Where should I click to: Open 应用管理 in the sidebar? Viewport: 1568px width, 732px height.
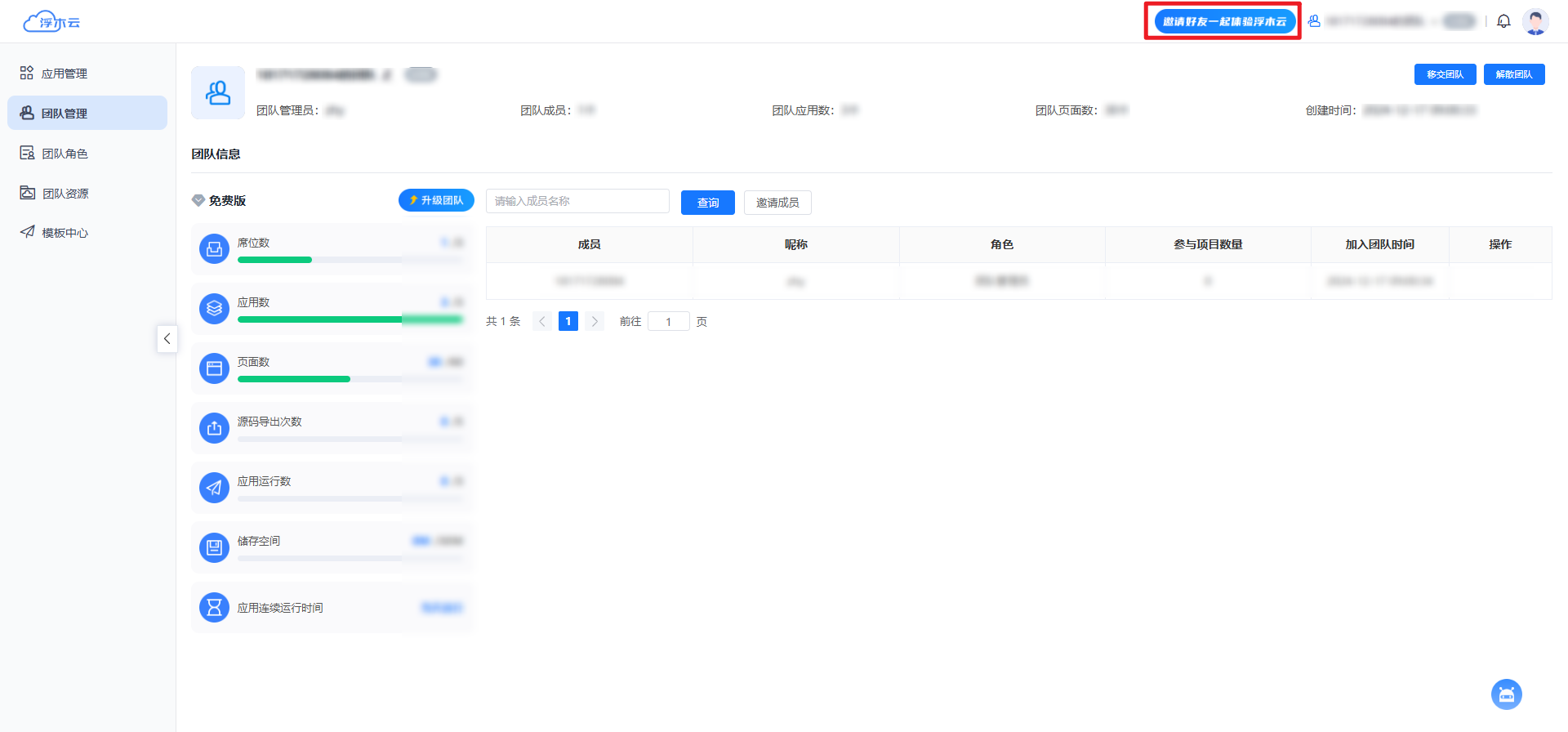coord(64,74)
